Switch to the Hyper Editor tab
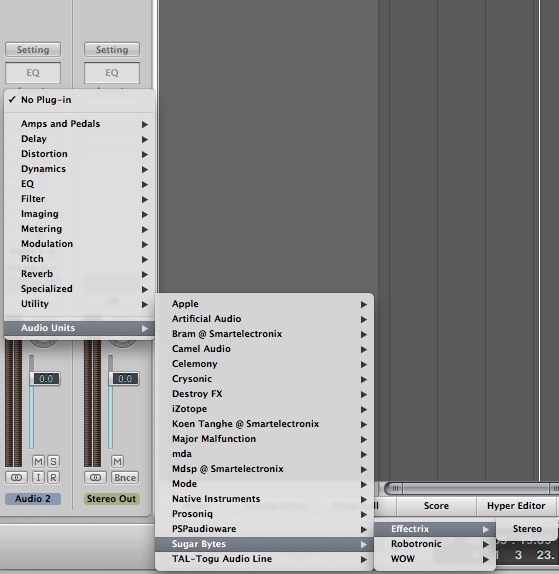Image resolution: width=559 pixels, height=574 pixels. click(x=516, y=506)
